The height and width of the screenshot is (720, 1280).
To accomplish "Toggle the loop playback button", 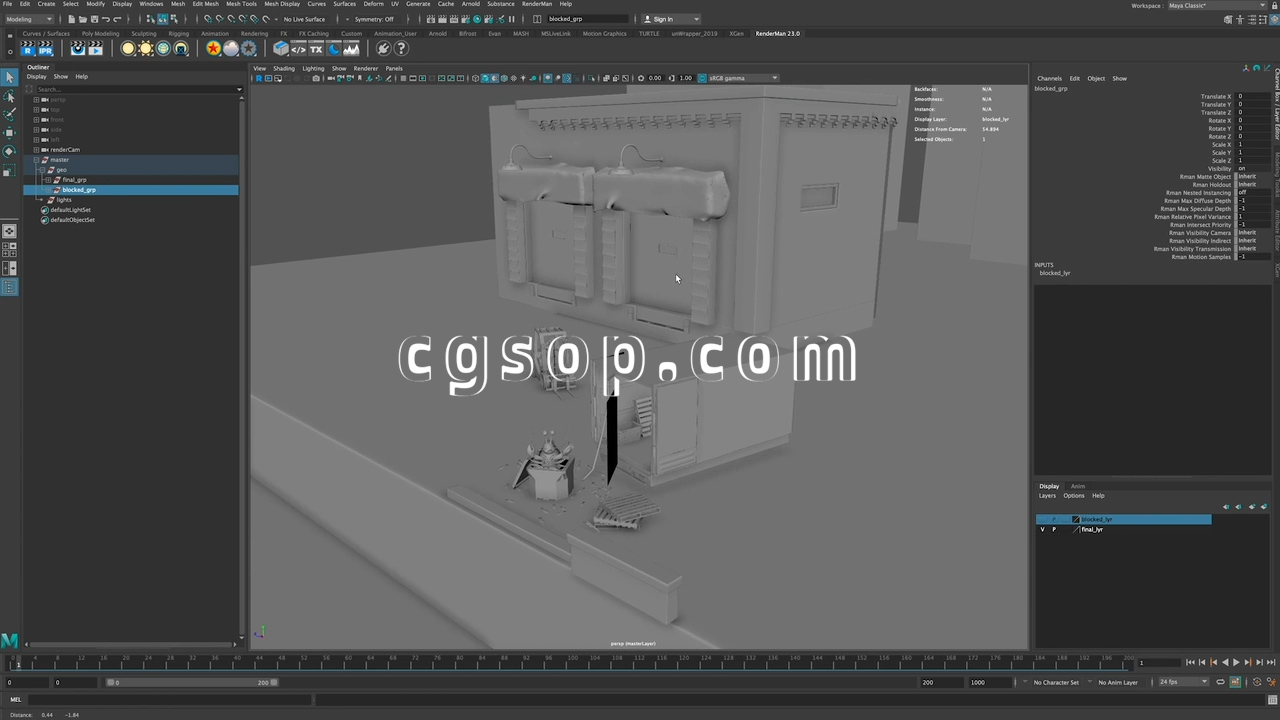I will (1222, 682).
